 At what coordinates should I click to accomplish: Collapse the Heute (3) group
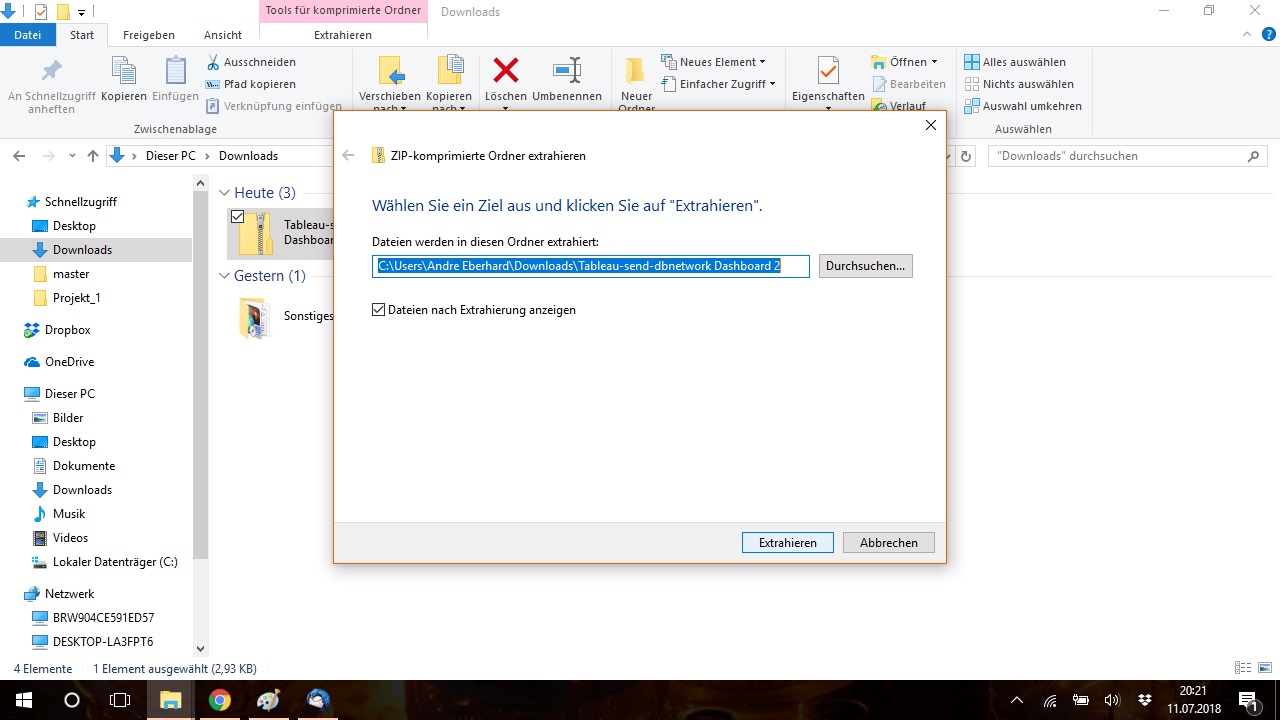coord(225,193)
